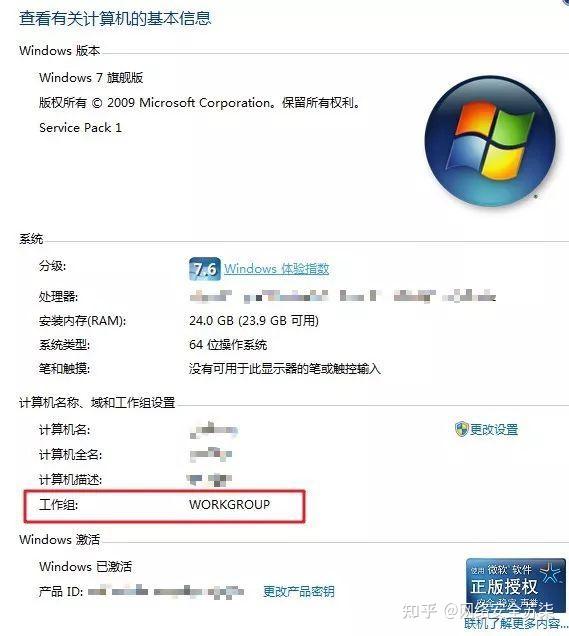
Task: Click the 工作组 label
Action: click(58, 505)
